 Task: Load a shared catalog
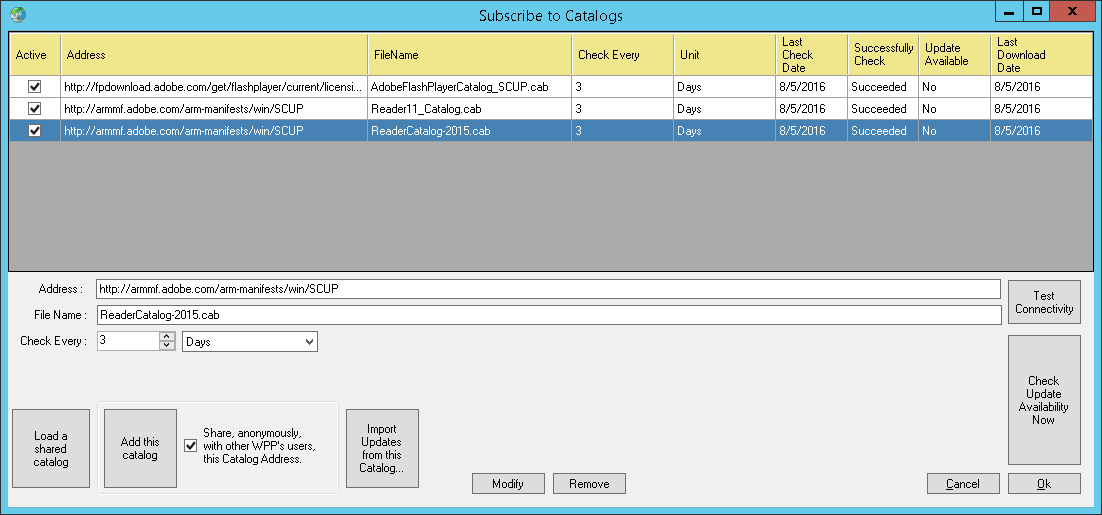point(51,448)
